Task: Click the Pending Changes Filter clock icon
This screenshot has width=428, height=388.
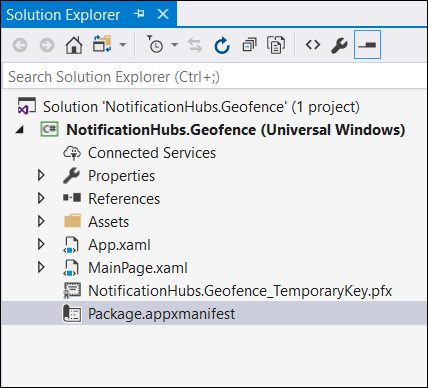Action: (155, 44)
